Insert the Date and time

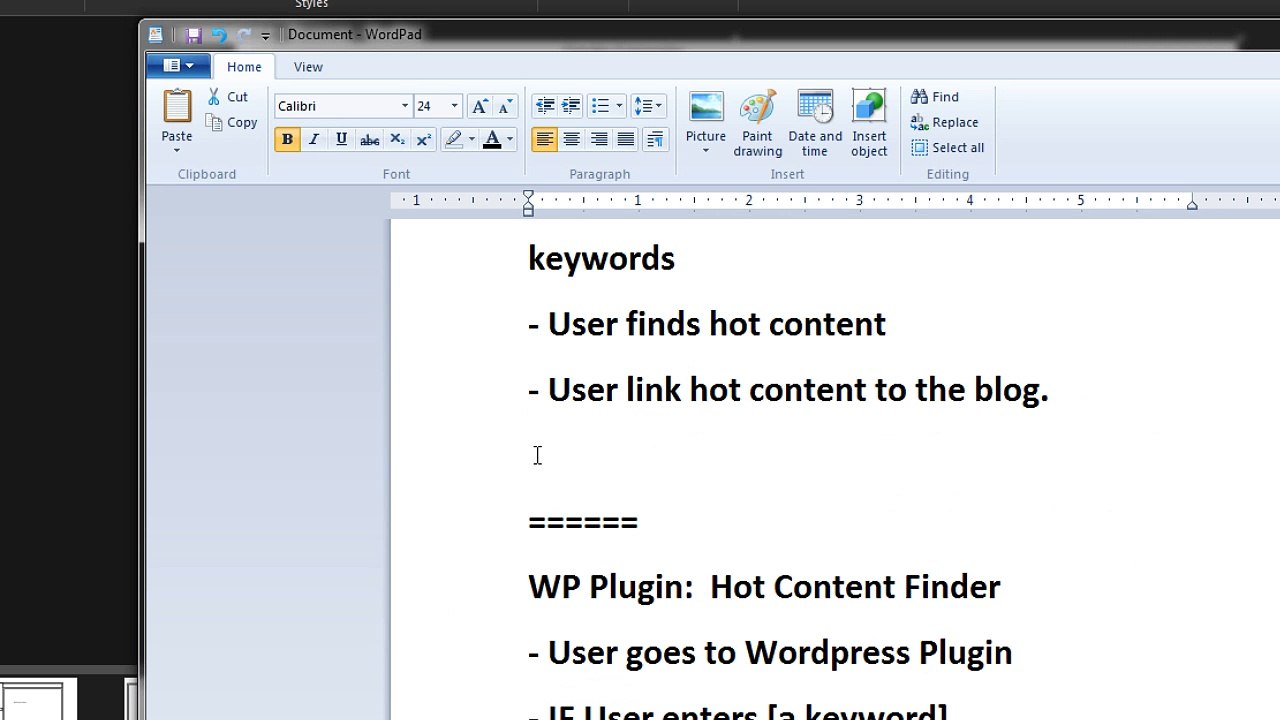[815, 124]
